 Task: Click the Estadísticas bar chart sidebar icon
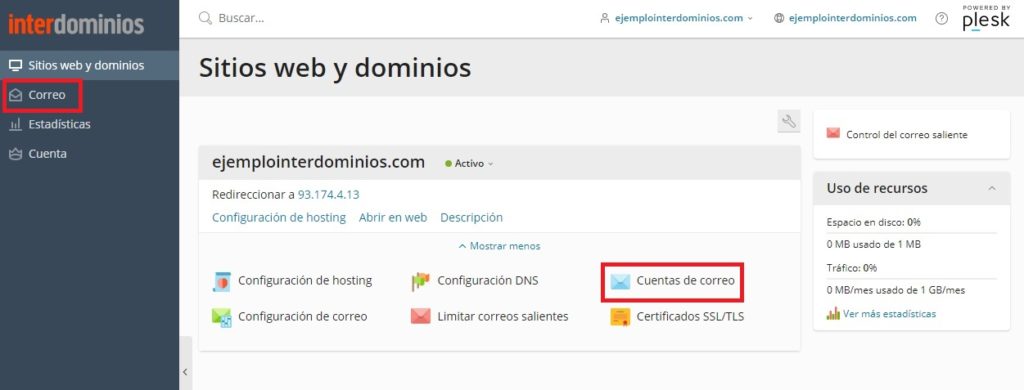(x=15, y=125)
